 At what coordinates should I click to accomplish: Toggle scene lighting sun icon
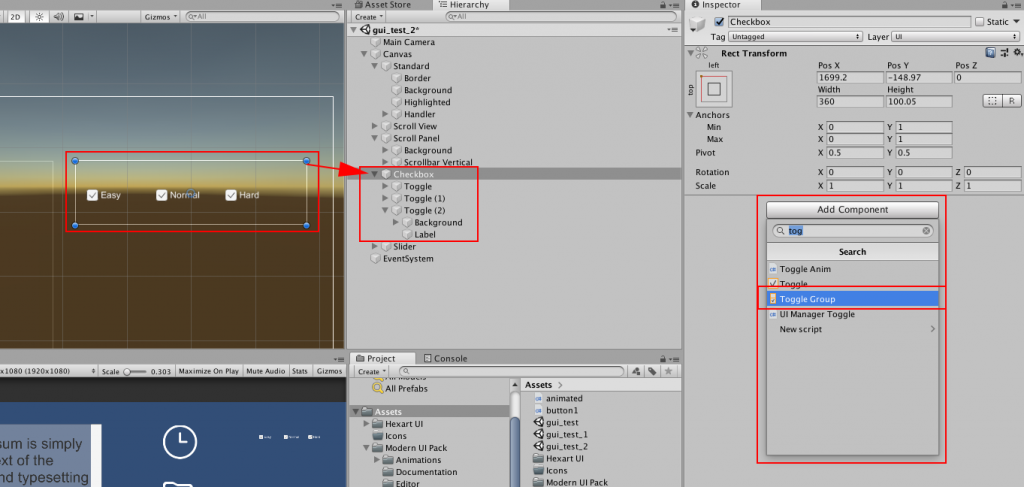[38, 17]
